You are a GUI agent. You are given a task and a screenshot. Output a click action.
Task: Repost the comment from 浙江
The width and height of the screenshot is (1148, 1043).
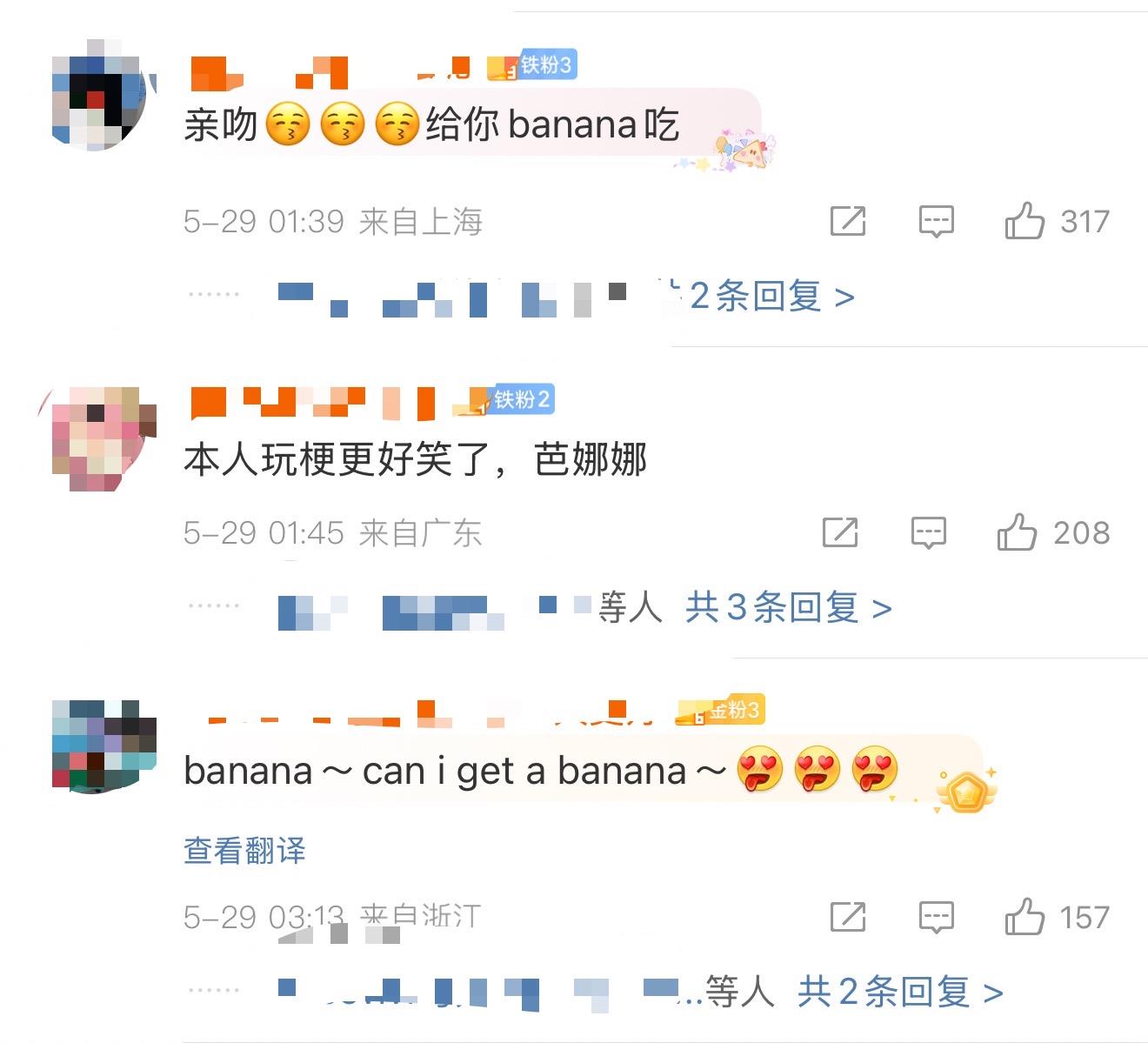[848, 917]
